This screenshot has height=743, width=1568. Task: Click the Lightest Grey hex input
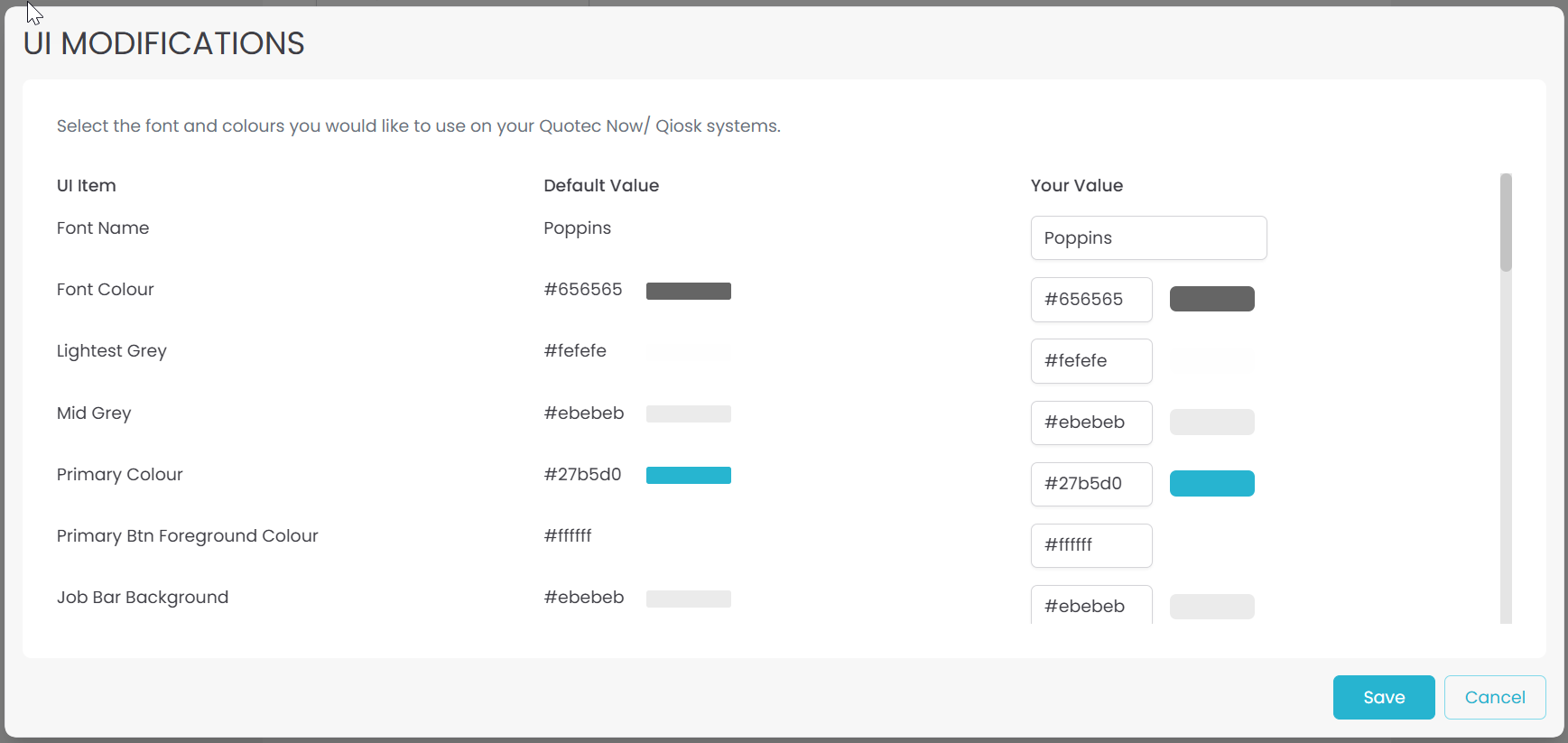pyautogui.click(x=1090, y=361)
